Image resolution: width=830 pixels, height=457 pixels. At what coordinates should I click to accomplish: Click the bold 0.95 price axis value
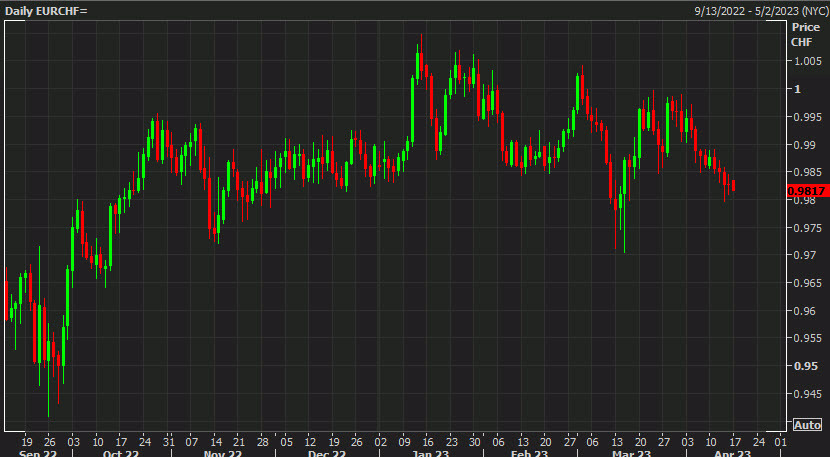coord(806,366)
